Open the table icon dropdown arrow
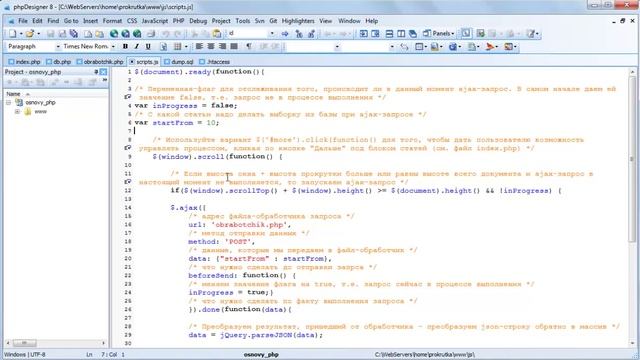640x360 pixels. tap(186, 47)
